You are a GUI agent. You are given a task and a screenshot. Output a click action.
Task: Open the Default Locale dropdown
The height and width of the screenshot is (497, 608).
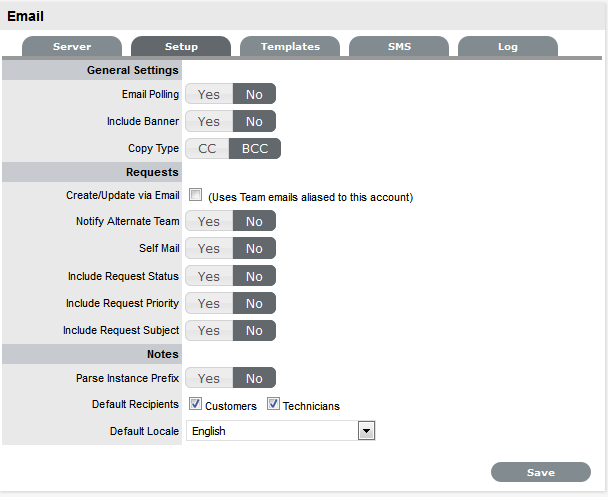click(x=366, y=431)
